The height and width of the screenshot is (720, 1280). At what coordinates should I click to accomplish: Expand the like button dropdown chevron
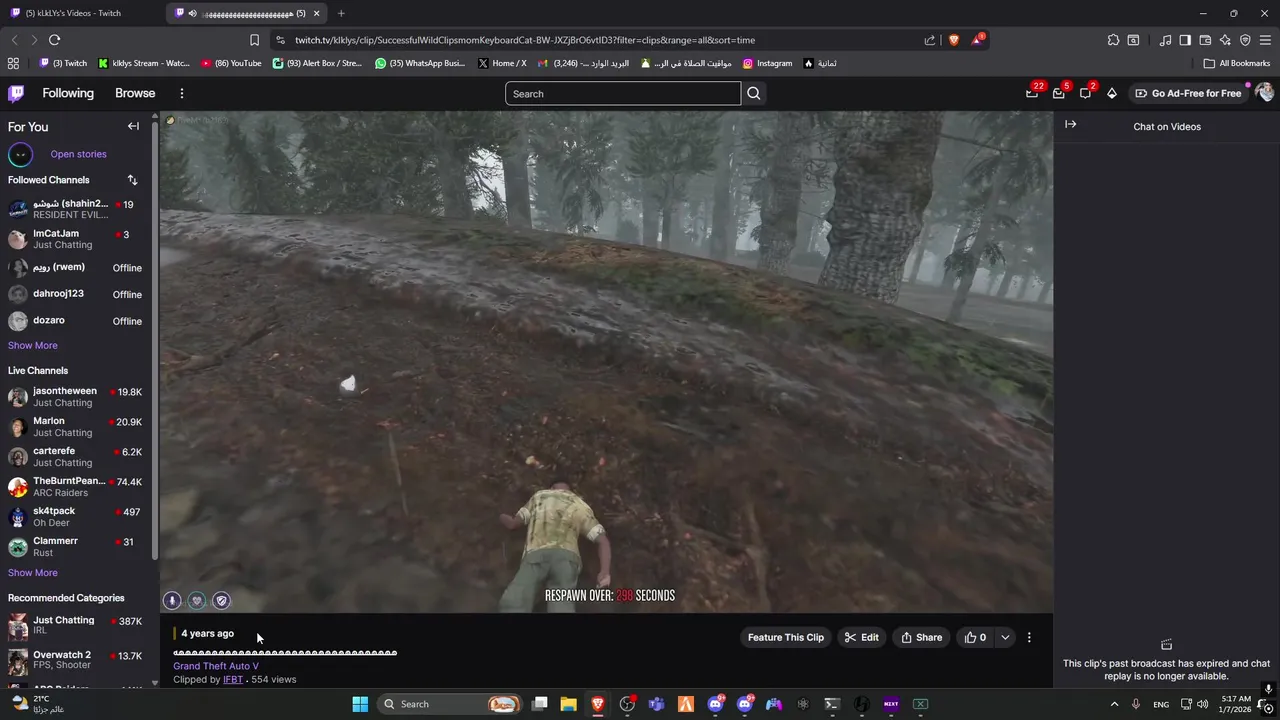[x=1005, y=637]
